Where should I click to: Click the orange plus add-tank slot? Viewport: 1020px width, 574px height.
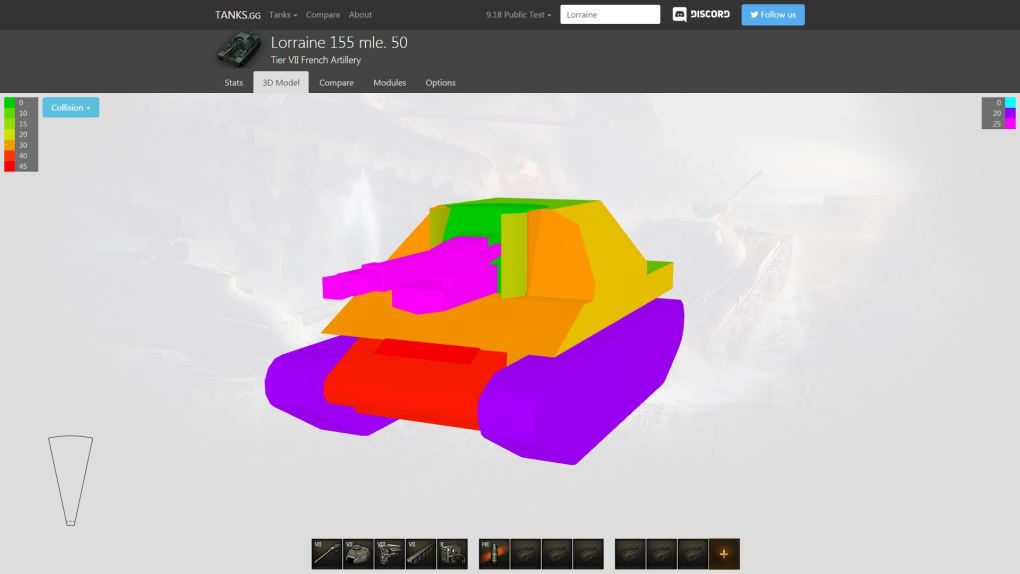(x=724, y=553)
